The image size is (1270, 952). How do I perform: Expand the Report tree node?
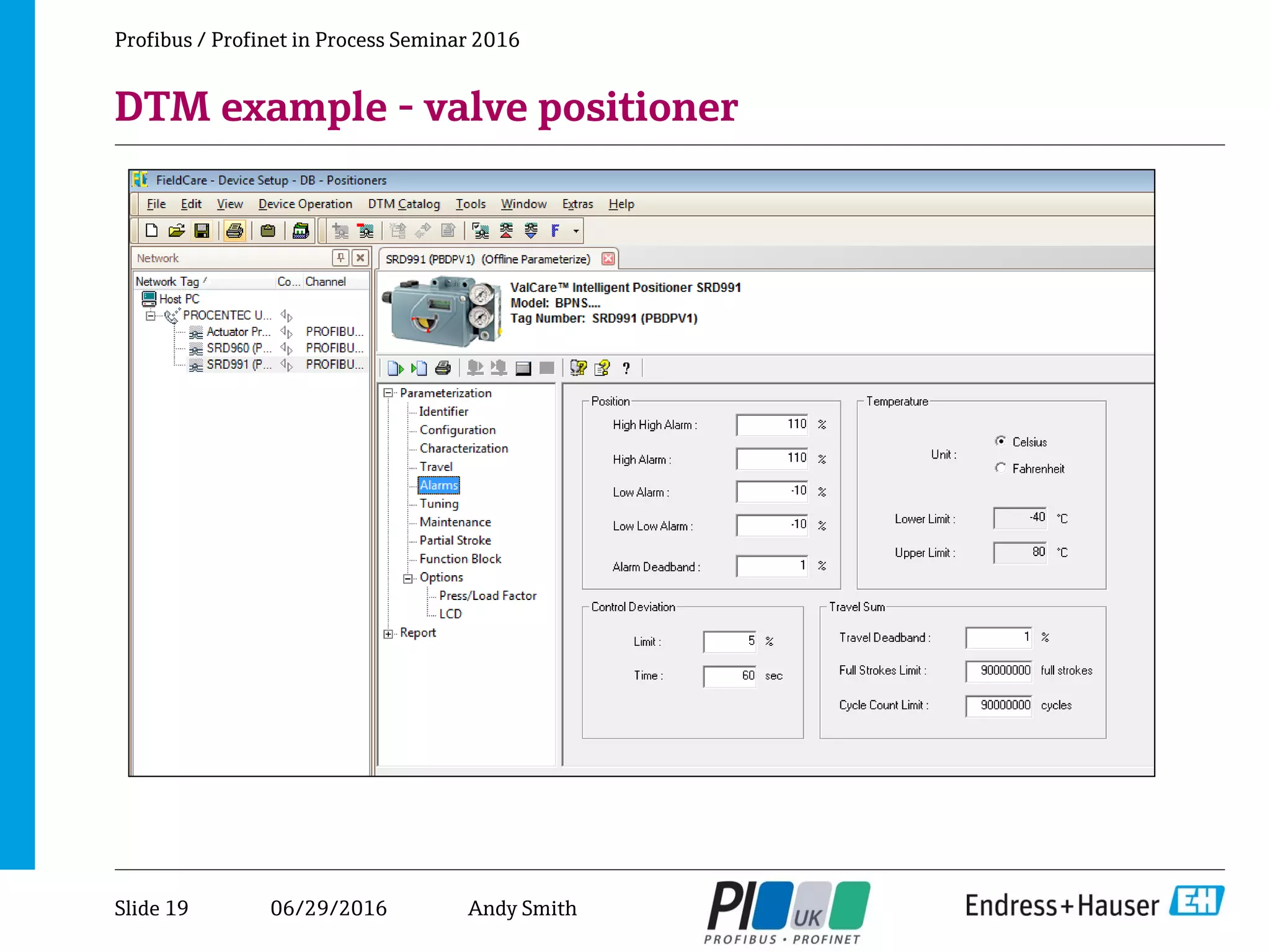pyautogui.click(x=388, y=633)
